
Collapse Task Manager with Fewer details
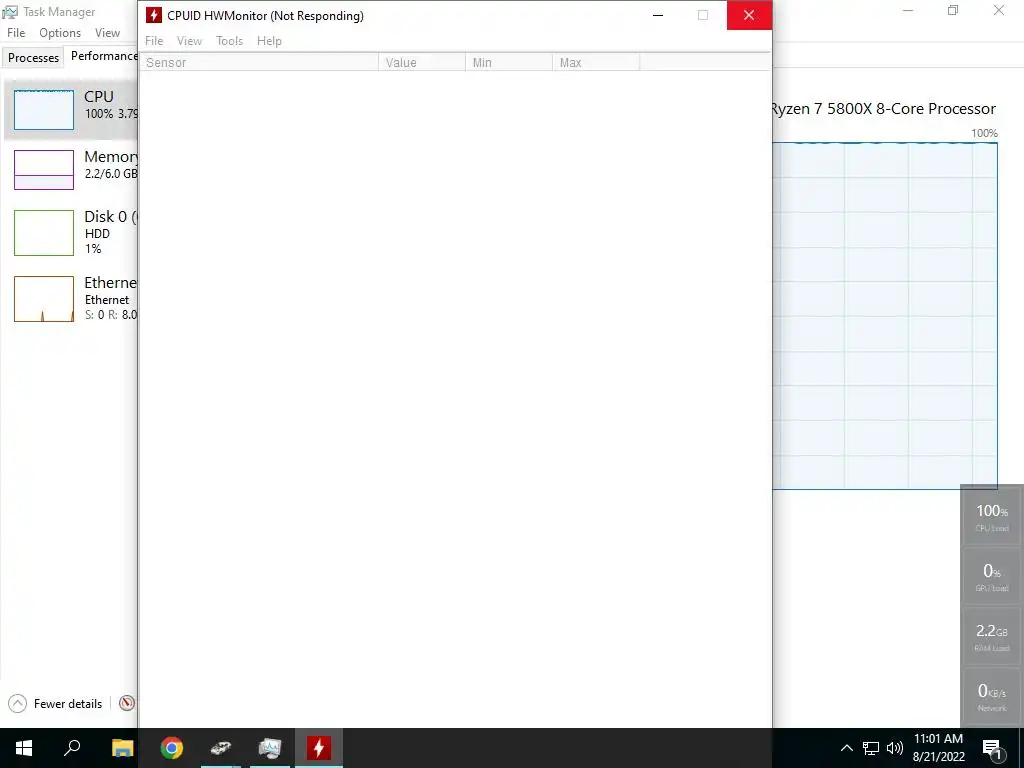pos(56,703)
